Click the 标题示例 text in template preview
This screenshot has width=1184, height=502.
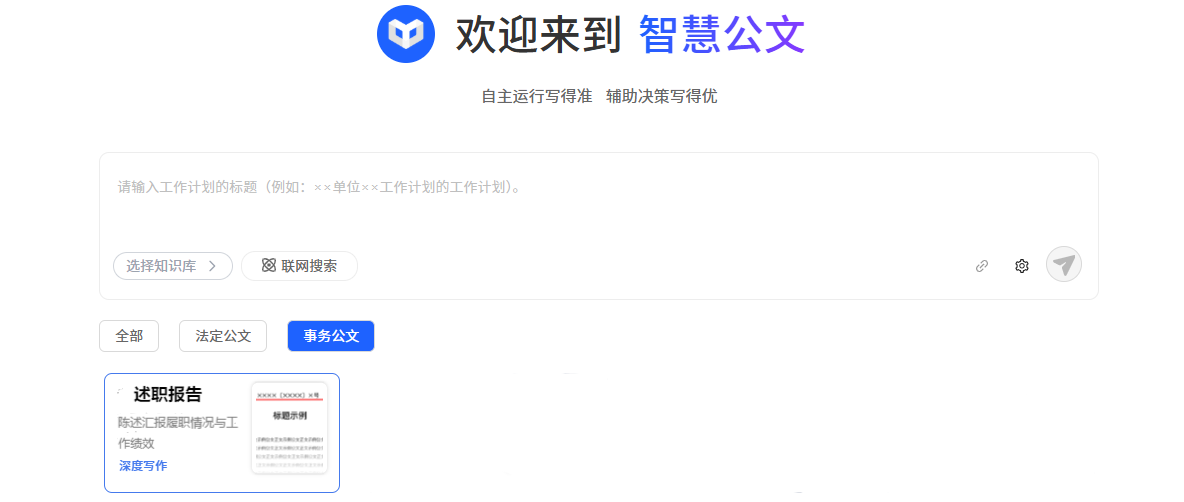(x=289, y=415)
